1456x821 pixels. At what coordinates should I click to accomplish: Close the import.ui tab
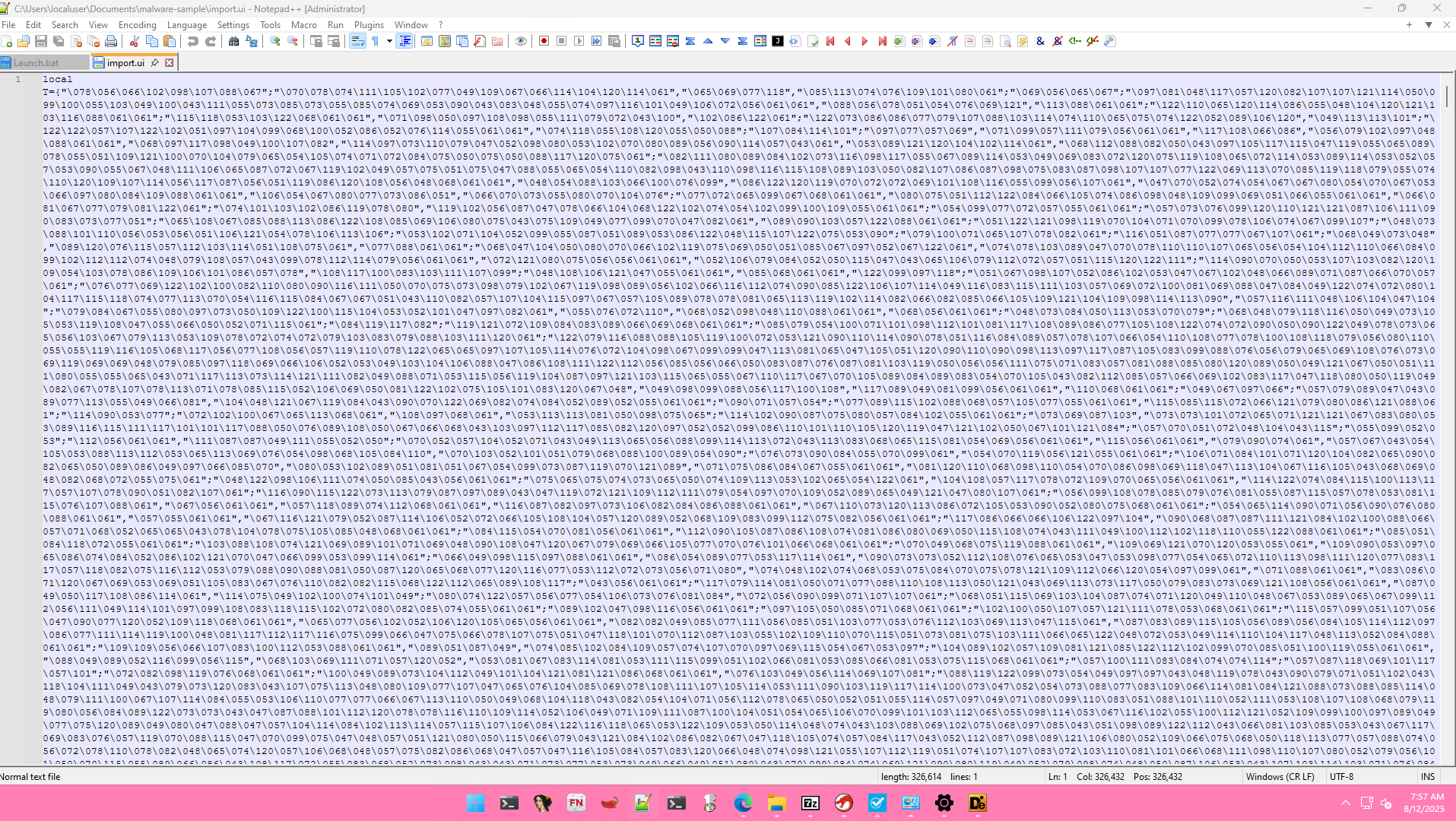(x=170, y=63)
